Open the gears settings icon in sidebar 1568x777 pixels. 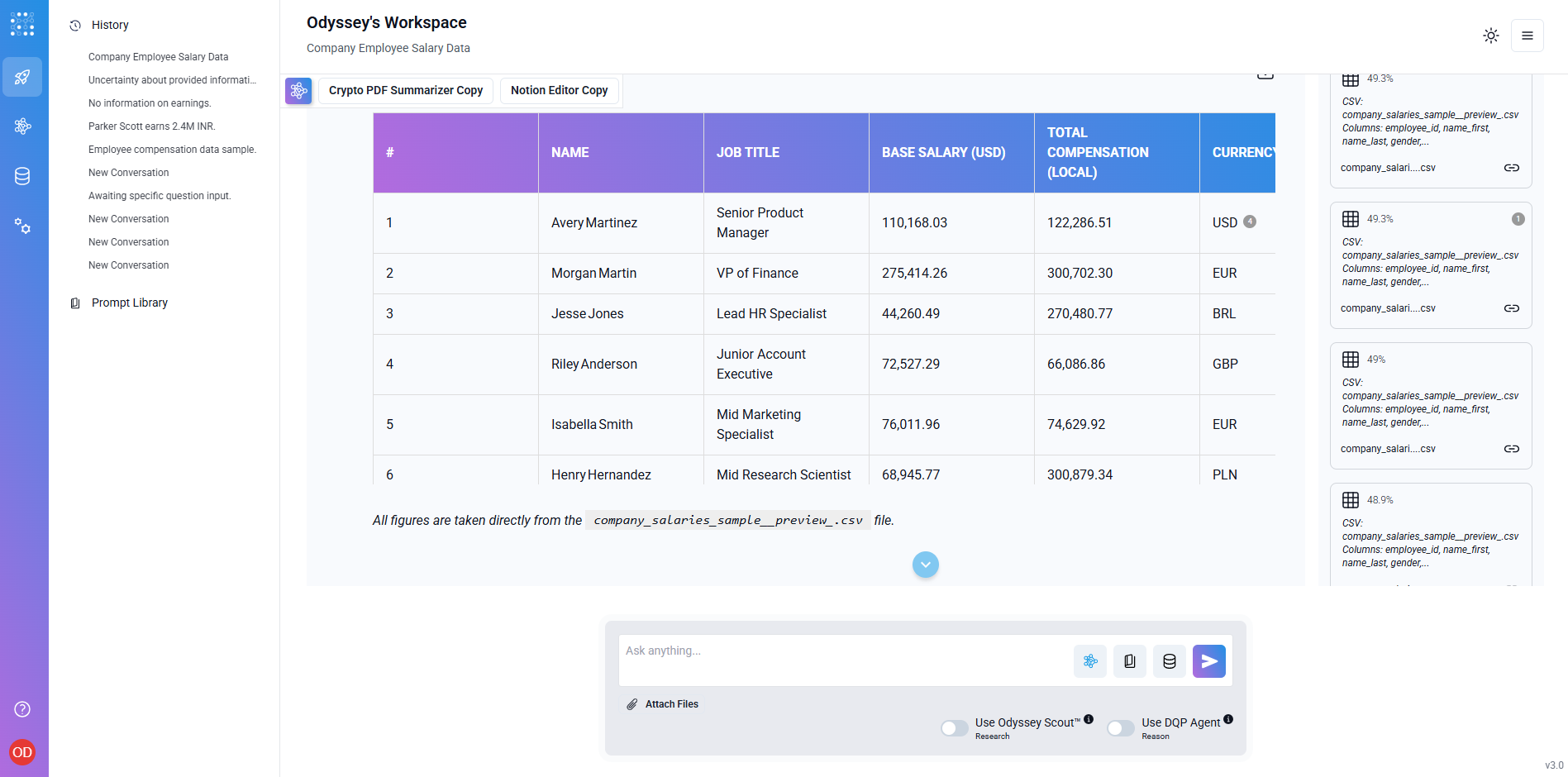pos(22,226)
